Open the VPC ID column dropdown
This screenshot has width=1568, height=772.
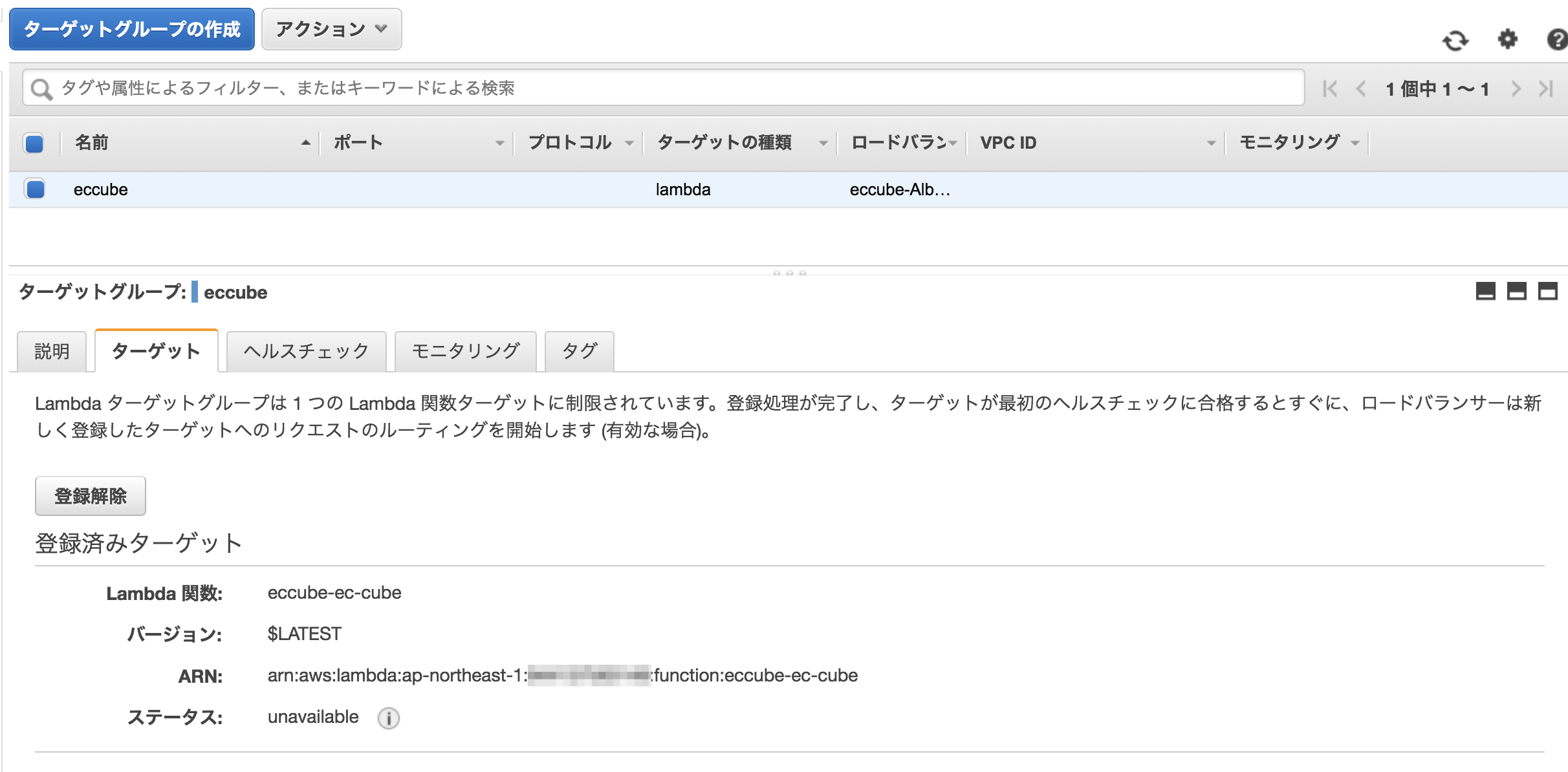click(1211, 144)
